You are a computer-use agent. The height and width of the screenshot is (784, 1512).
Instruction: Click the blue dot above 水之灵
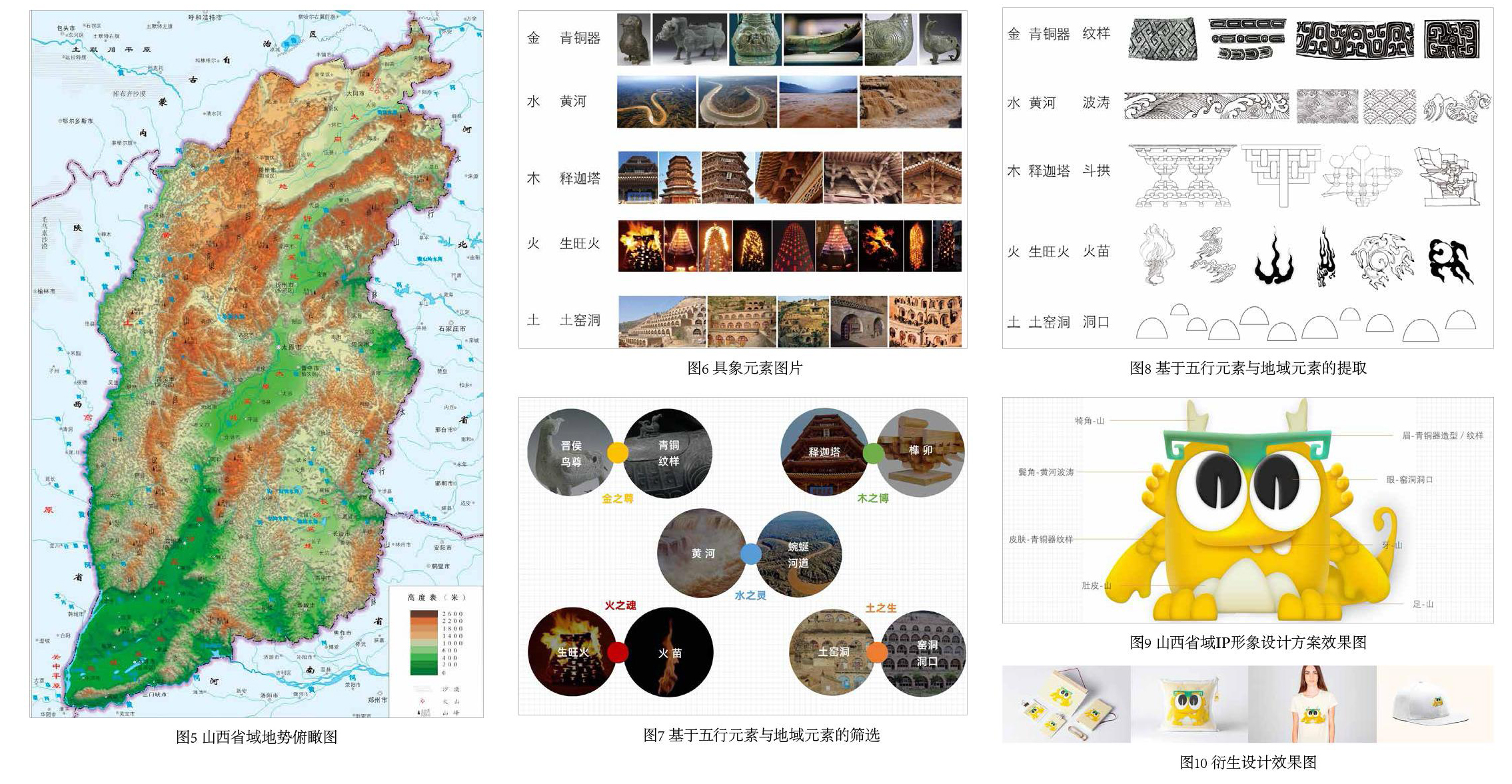pyautogui.click(x=751, y=554)
